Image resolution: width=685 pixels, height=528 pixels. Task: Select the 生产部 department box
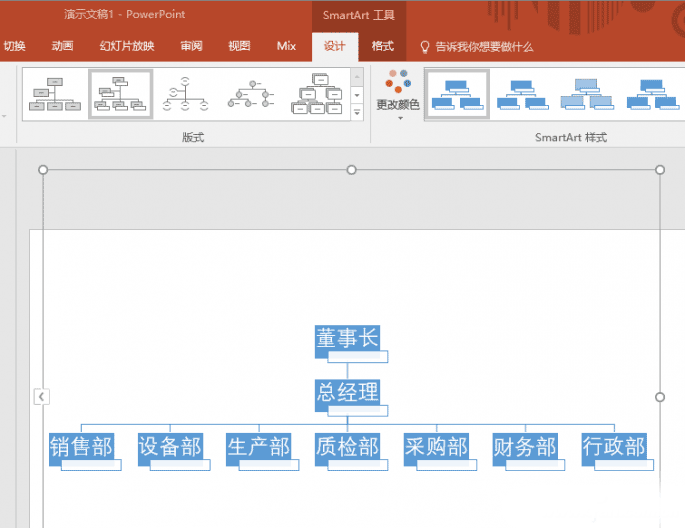click(x=259, y=447)
